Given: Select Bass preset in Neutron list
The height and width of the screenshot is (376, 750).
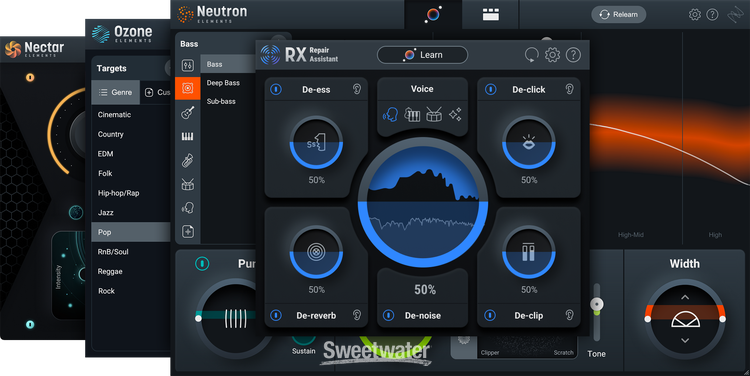Looking at the screenshot, I should (228, 64).
